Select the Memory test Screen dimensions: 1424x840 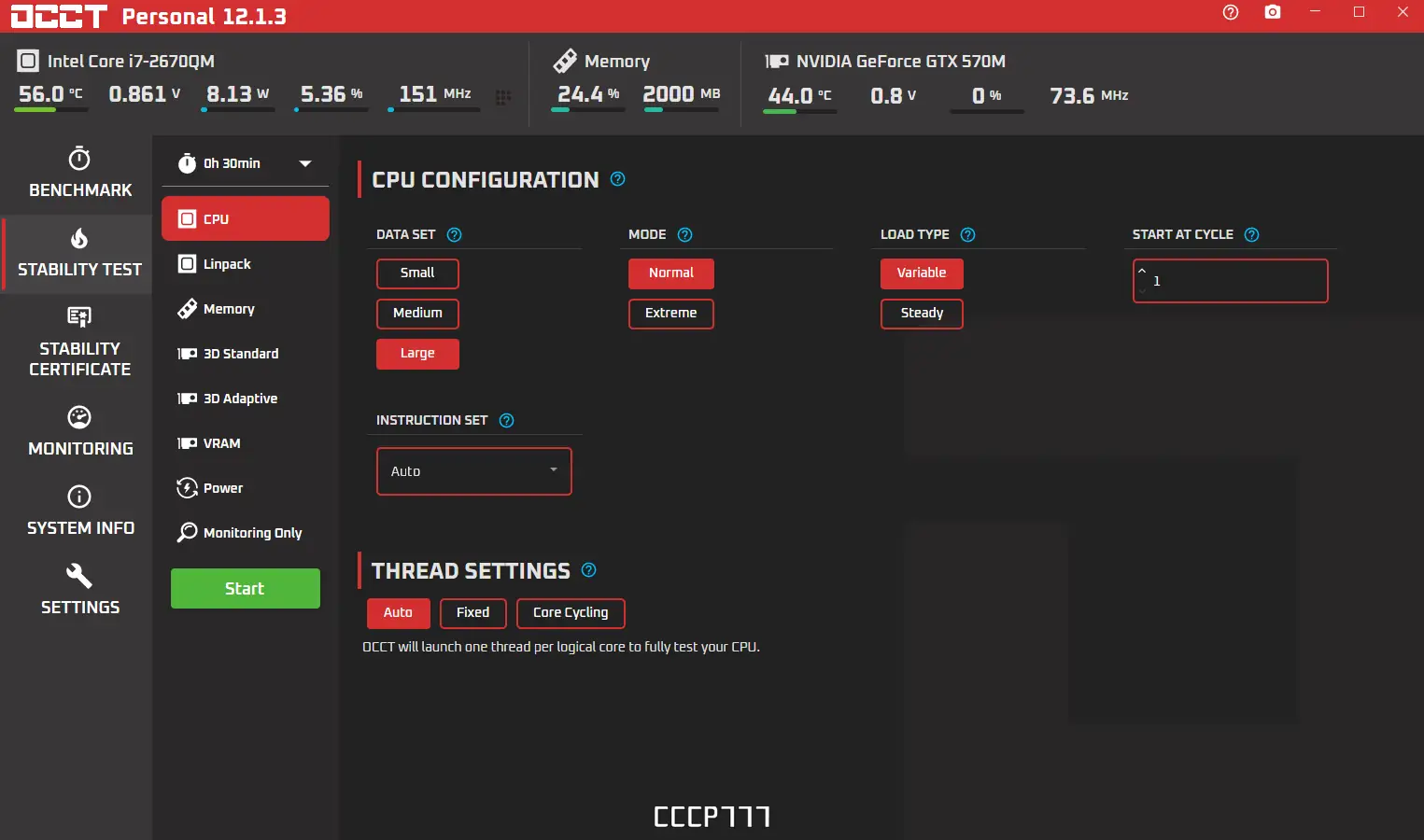point(246,309)
